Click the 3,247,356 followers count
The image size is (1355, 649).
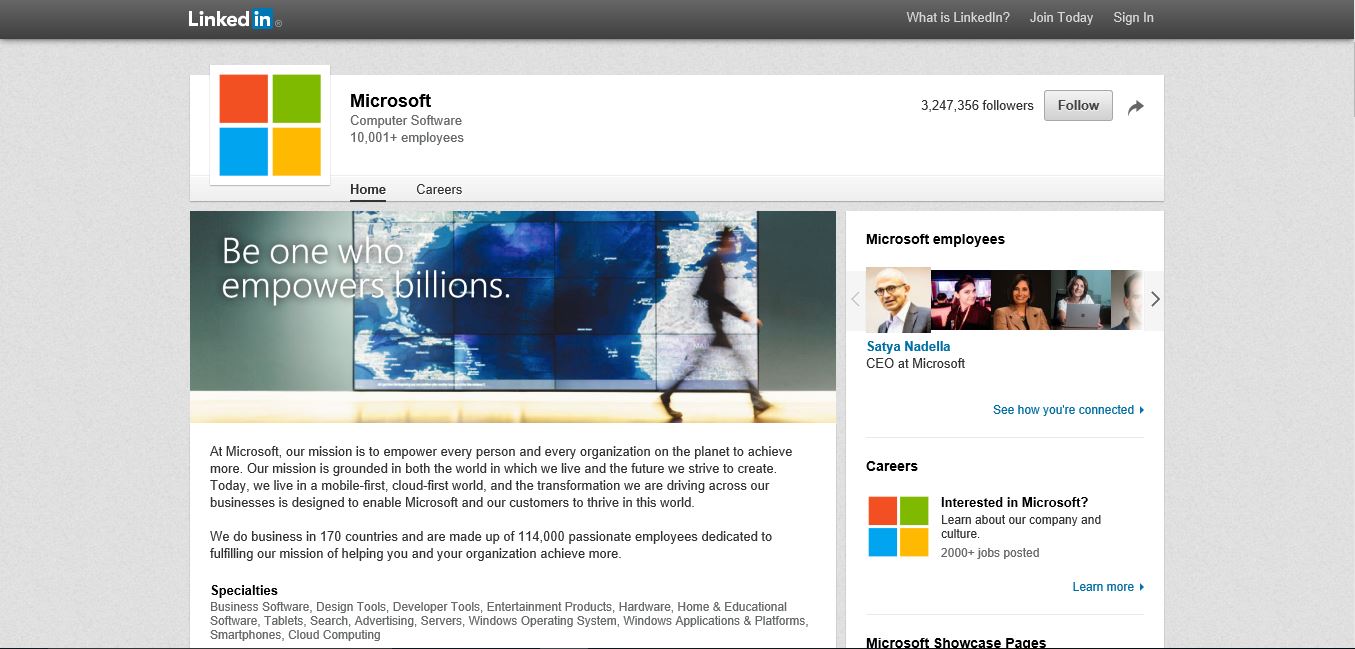(977, 105)
